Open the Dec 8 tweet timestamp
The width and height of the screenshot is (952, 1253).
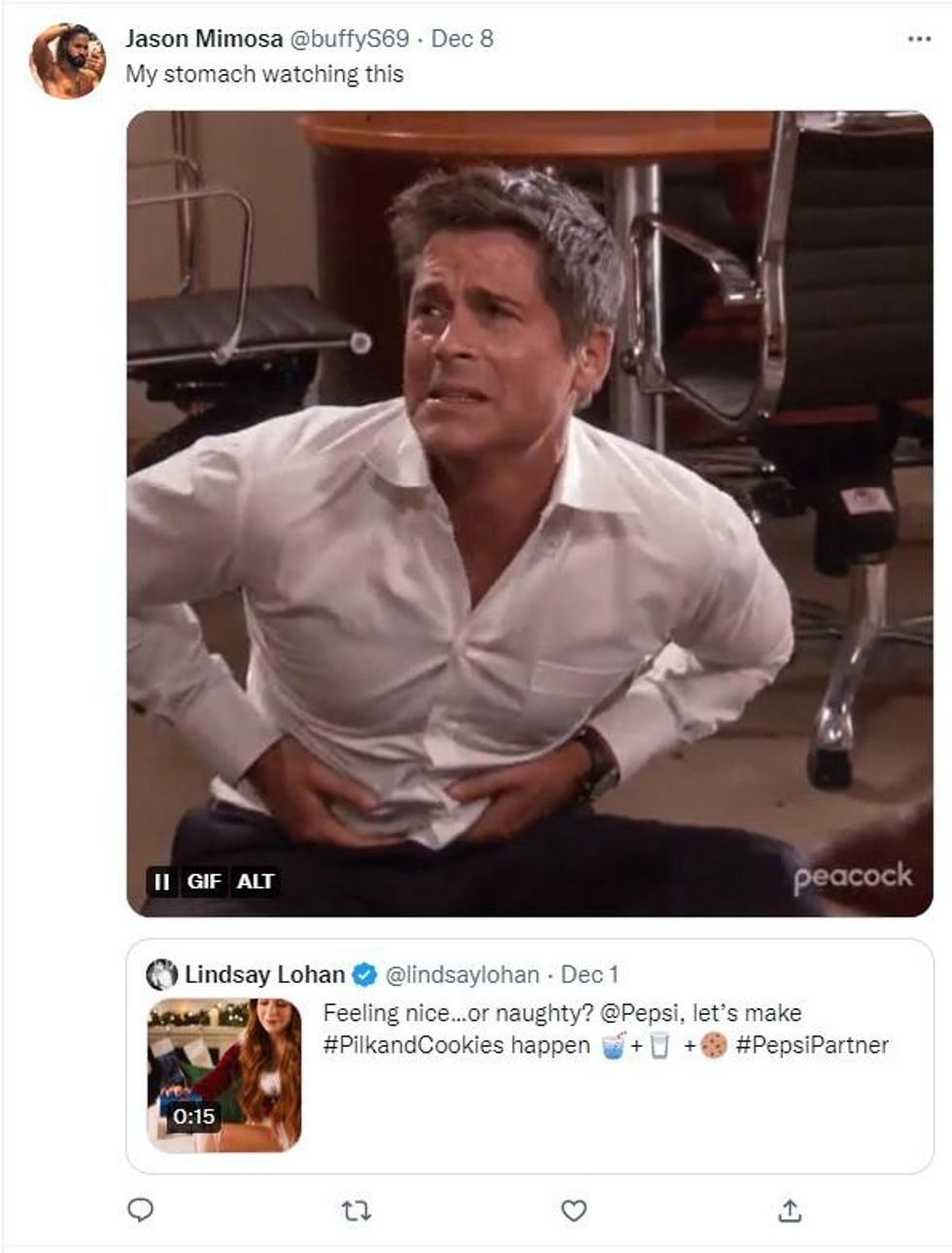coord(462,39)
